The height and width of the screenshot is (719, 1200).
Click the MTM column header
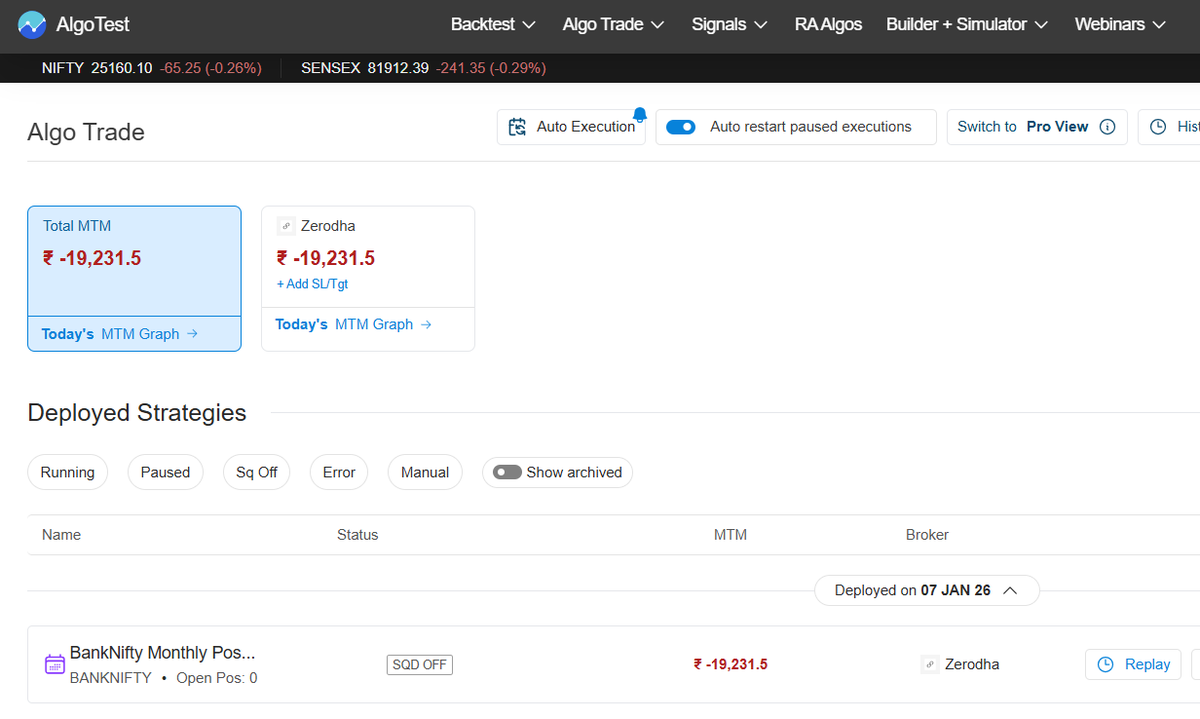coord(730,535)
